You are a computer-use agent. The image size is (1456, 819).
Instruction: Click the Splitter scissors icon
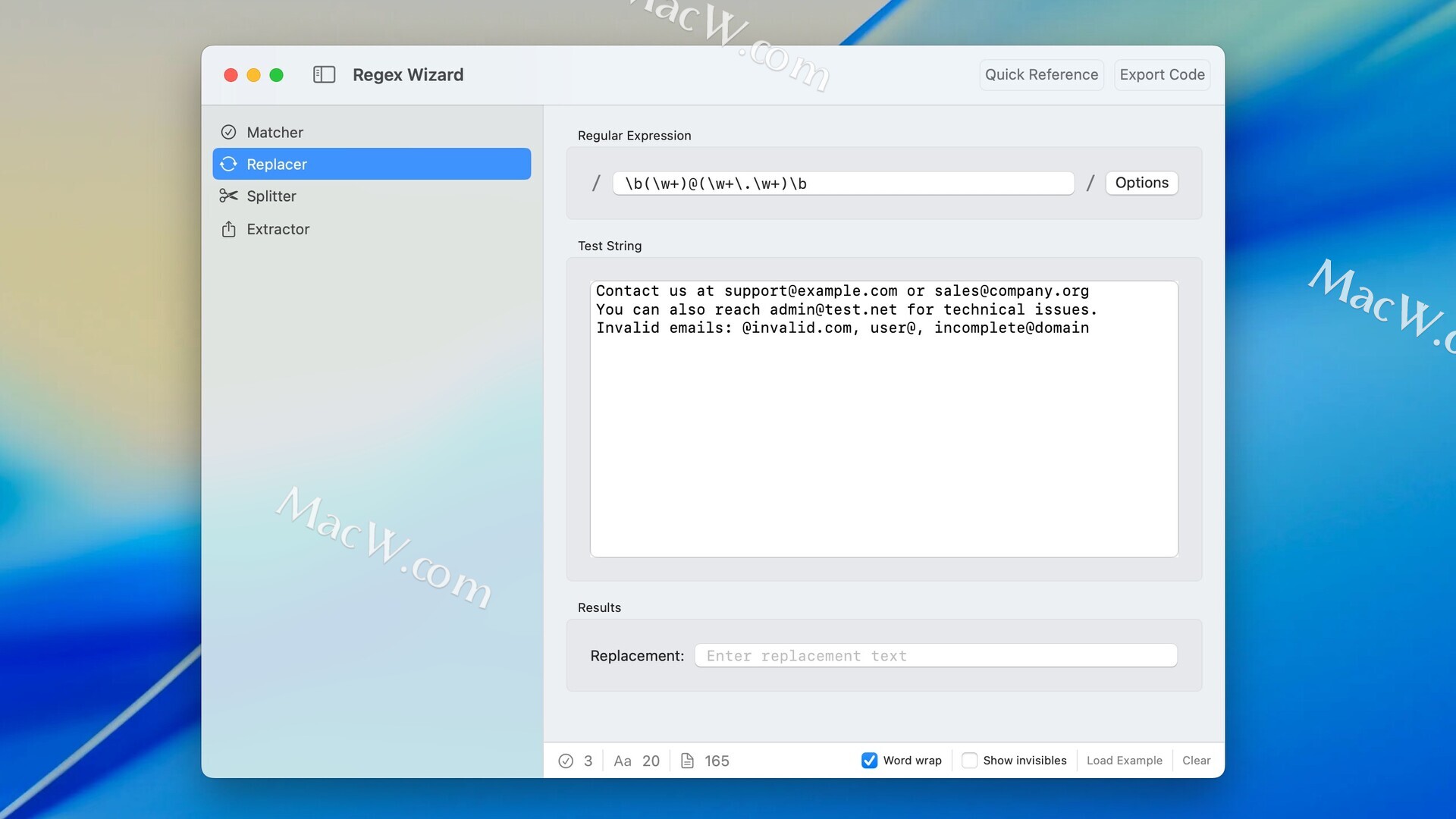click(x=228, y=196)
